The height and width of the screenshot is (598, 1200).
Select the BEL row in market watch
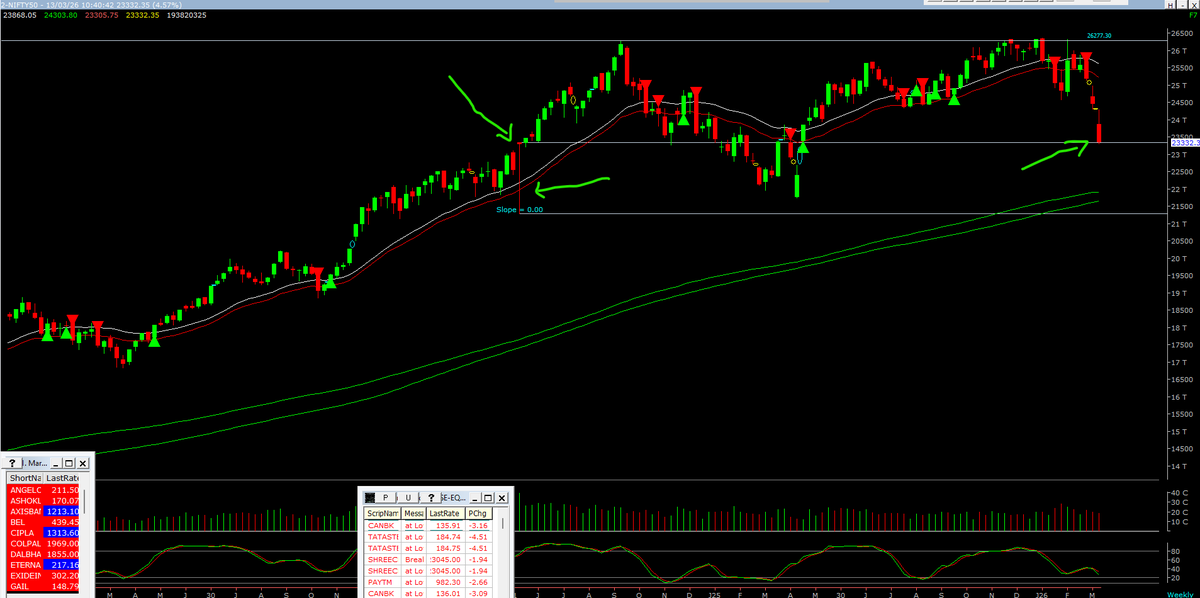point(44,522)
